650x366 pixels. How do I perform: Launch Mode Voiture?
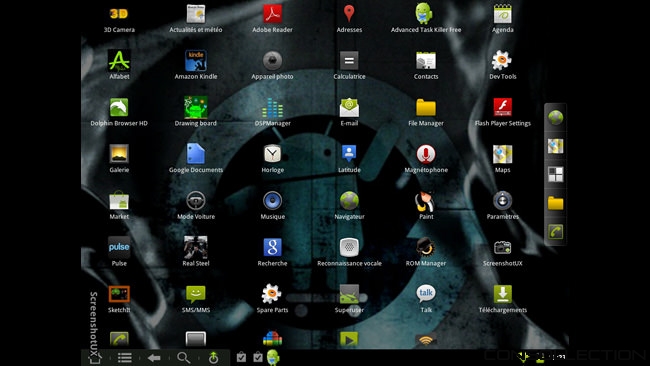pos(196,205)
